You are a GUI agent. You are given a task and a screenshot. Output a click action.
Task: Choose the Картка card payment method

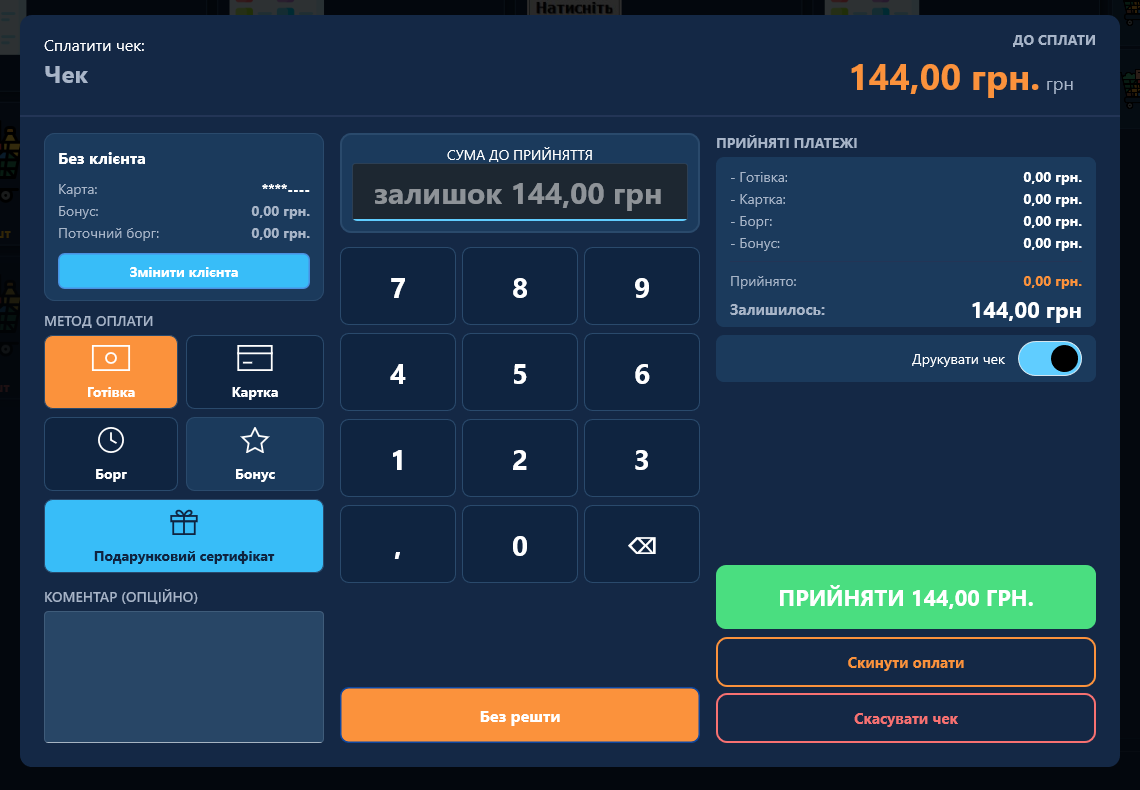click(x=254, y=372)
